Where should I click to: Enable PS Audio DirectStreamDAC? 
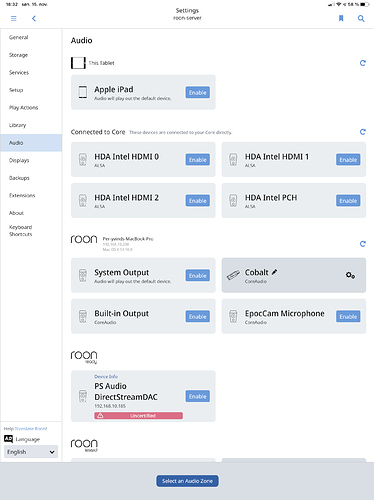coord(198,396)
